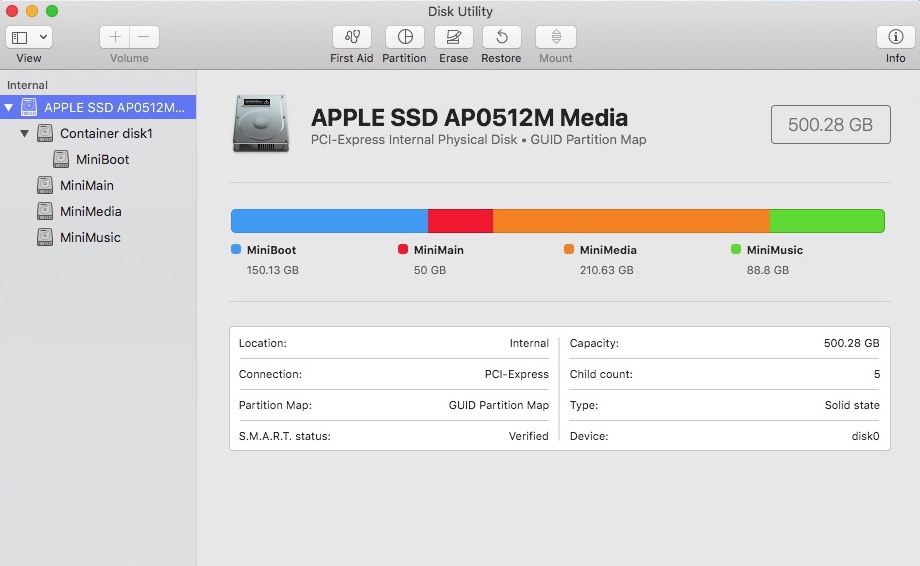The width and height of the screenshot is (920, 566).
Task: Click the blue MiniBoot usage bar segment
Action: click(330, 221)
